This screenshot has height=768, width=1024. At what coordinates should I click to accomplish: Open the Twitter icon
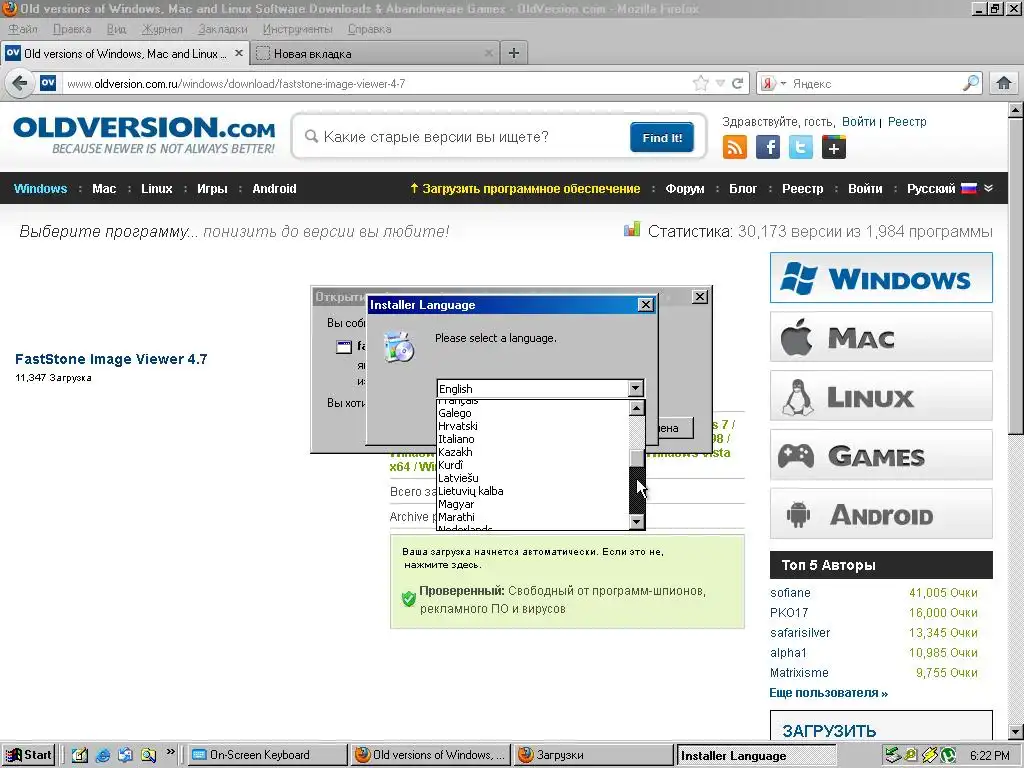pyautogui.click(x=801, y=147)
